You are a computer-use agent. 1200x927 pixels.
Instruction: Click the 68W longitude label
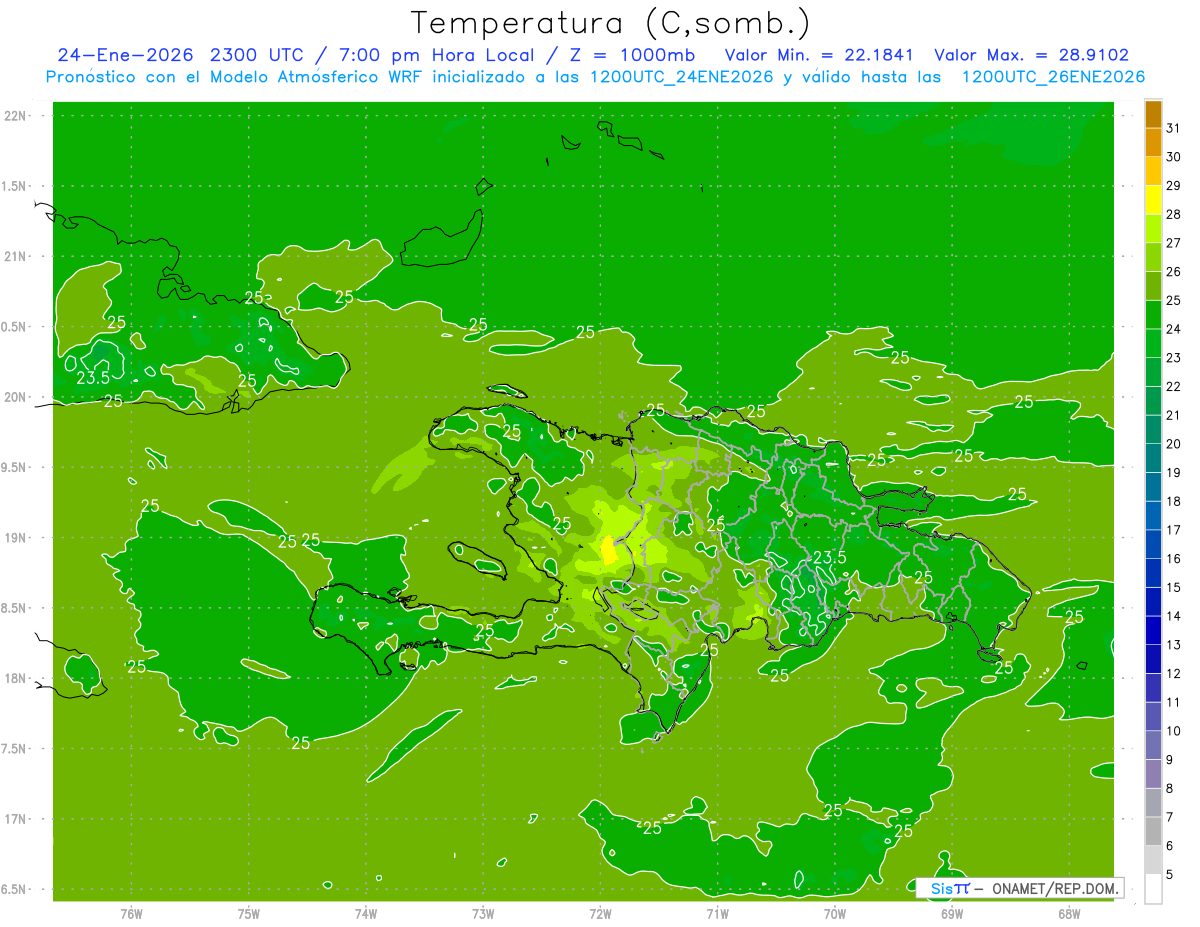click(1069, 914)
